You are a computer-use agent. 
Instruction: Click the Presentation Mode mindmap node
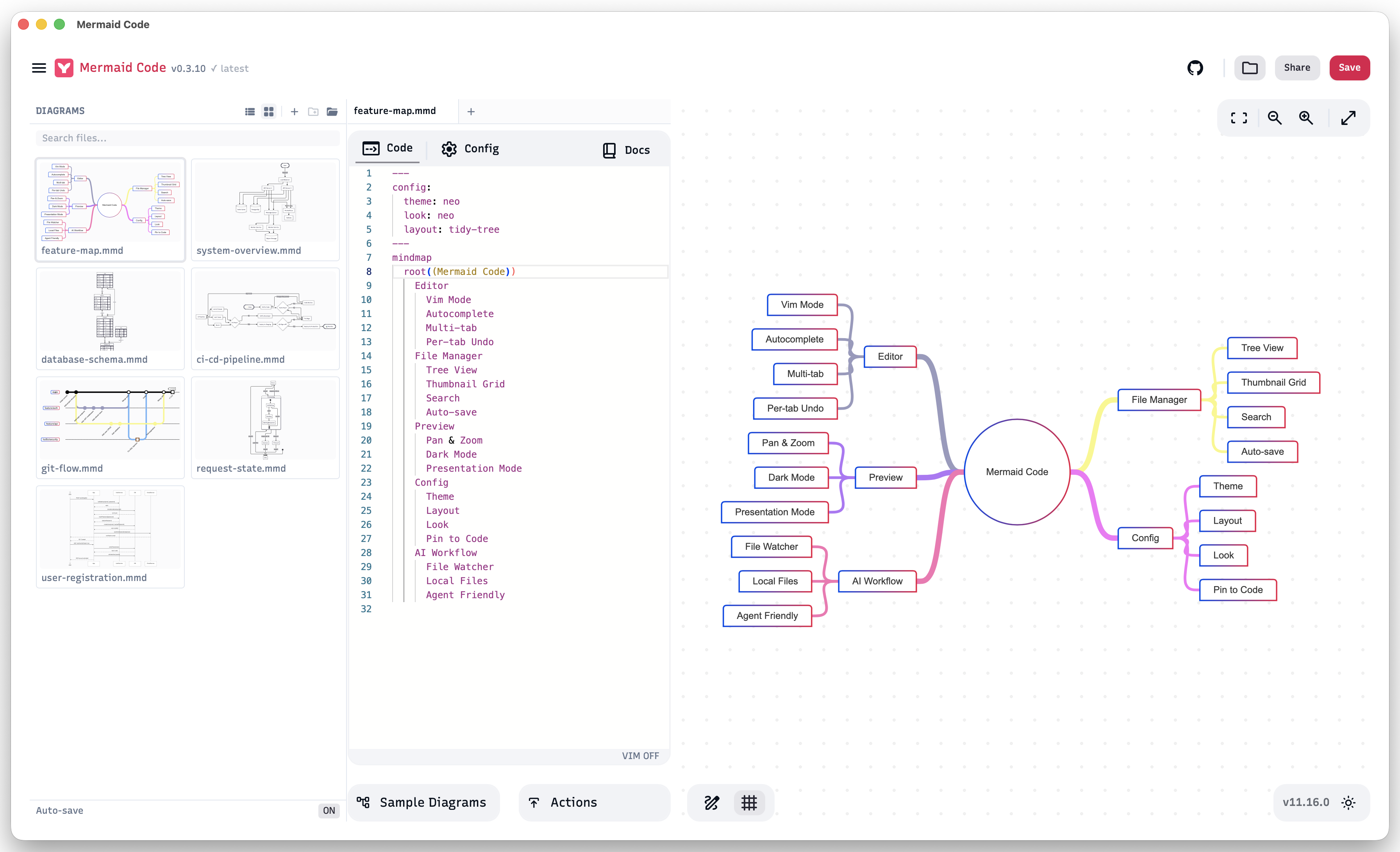click(775, 512)
